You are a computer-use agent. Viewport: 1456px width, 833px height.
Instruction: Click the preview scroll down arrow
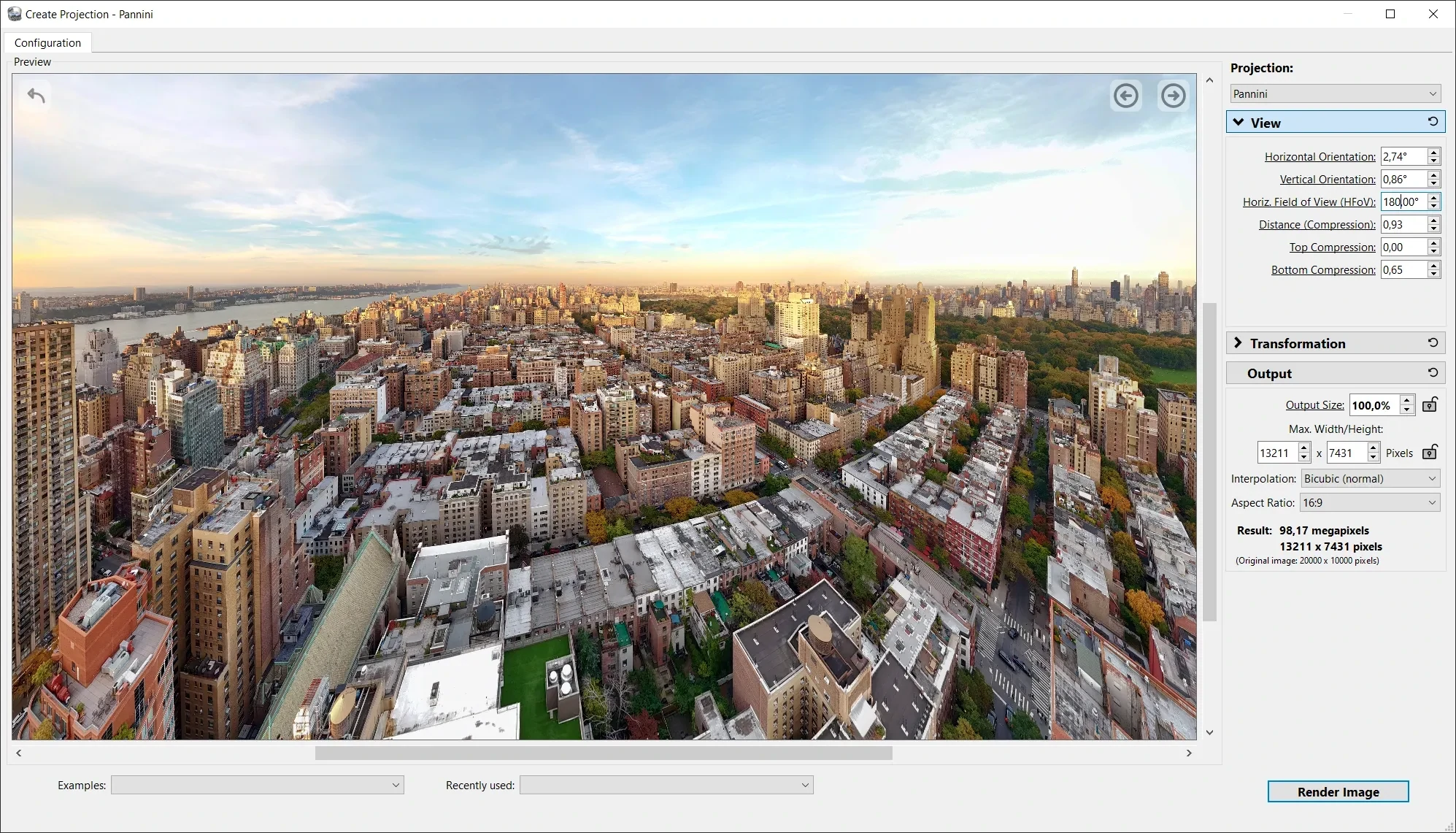tap(1209, 732)
